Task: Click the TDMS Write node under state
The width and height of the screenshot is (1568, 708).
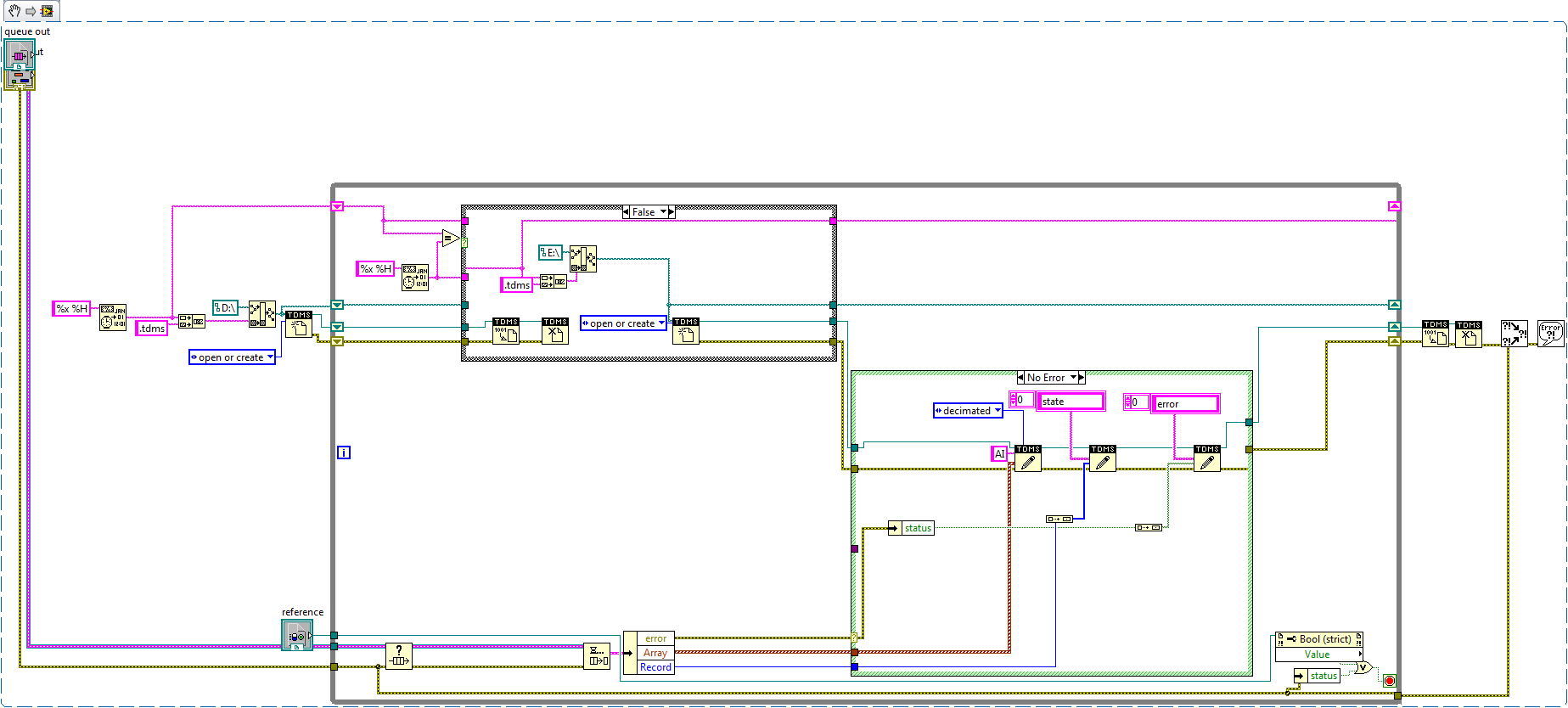Action: [x=1103, y=458]
